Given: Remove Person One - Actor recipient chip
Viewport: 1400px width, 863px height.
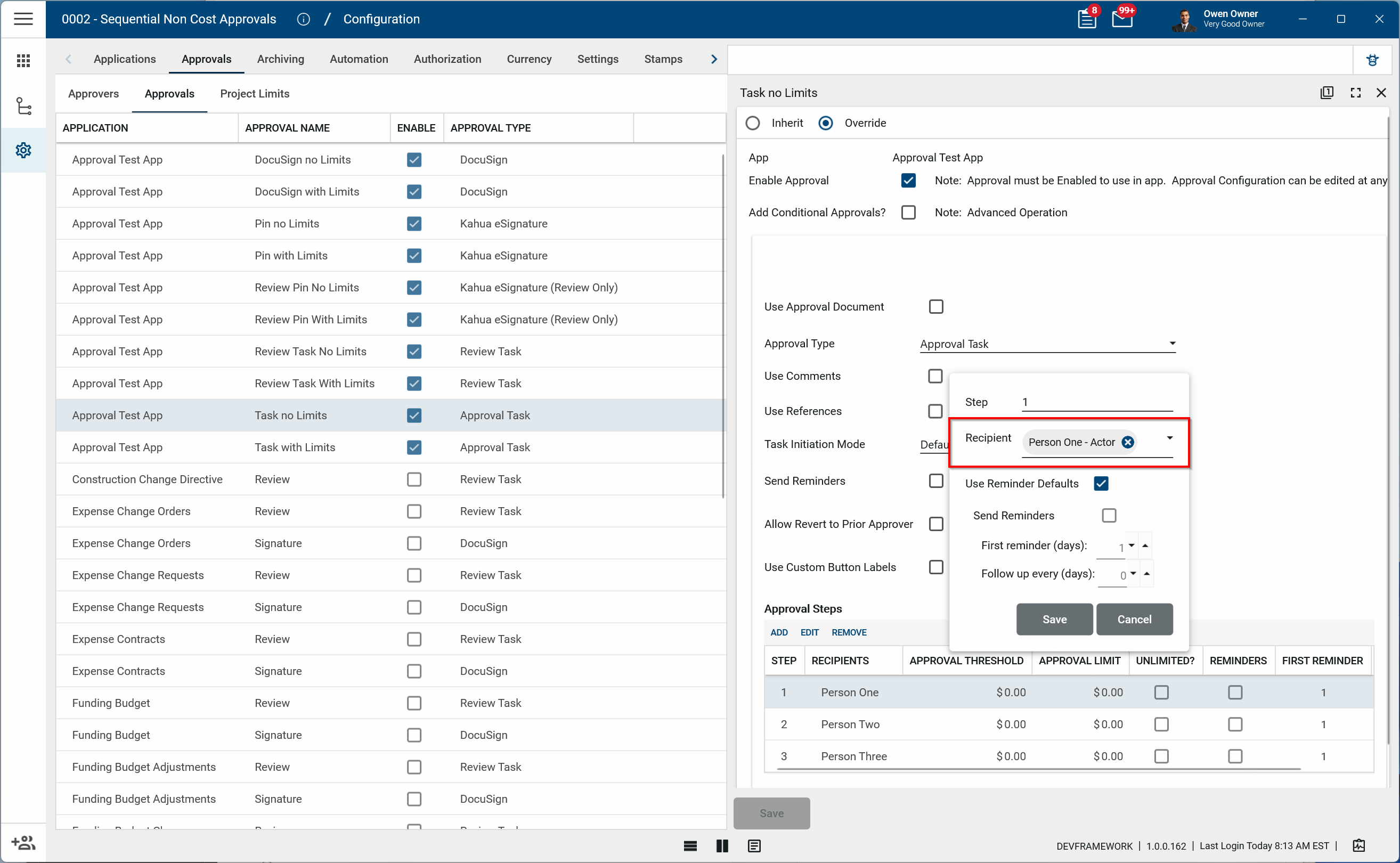Looking at the screenshot, I should (1127, 442).
